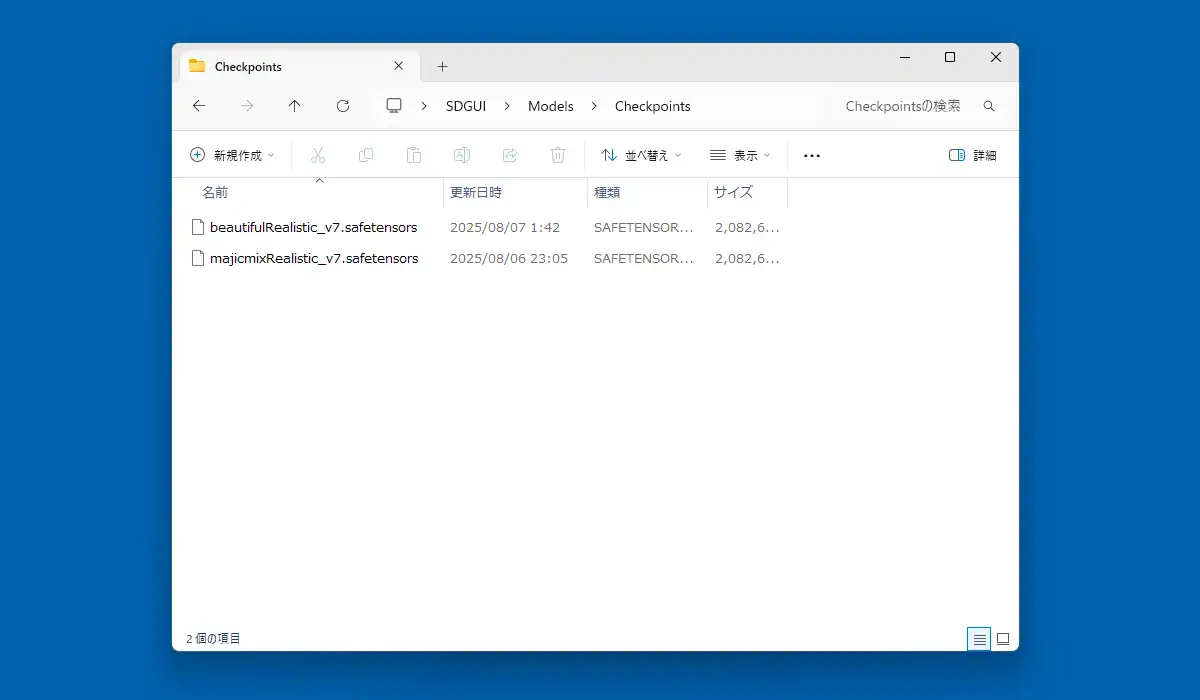This screenshot has height=700, width=1200.
Task: Expand chevron between SDGUI and Models
Action: point(506,106)
